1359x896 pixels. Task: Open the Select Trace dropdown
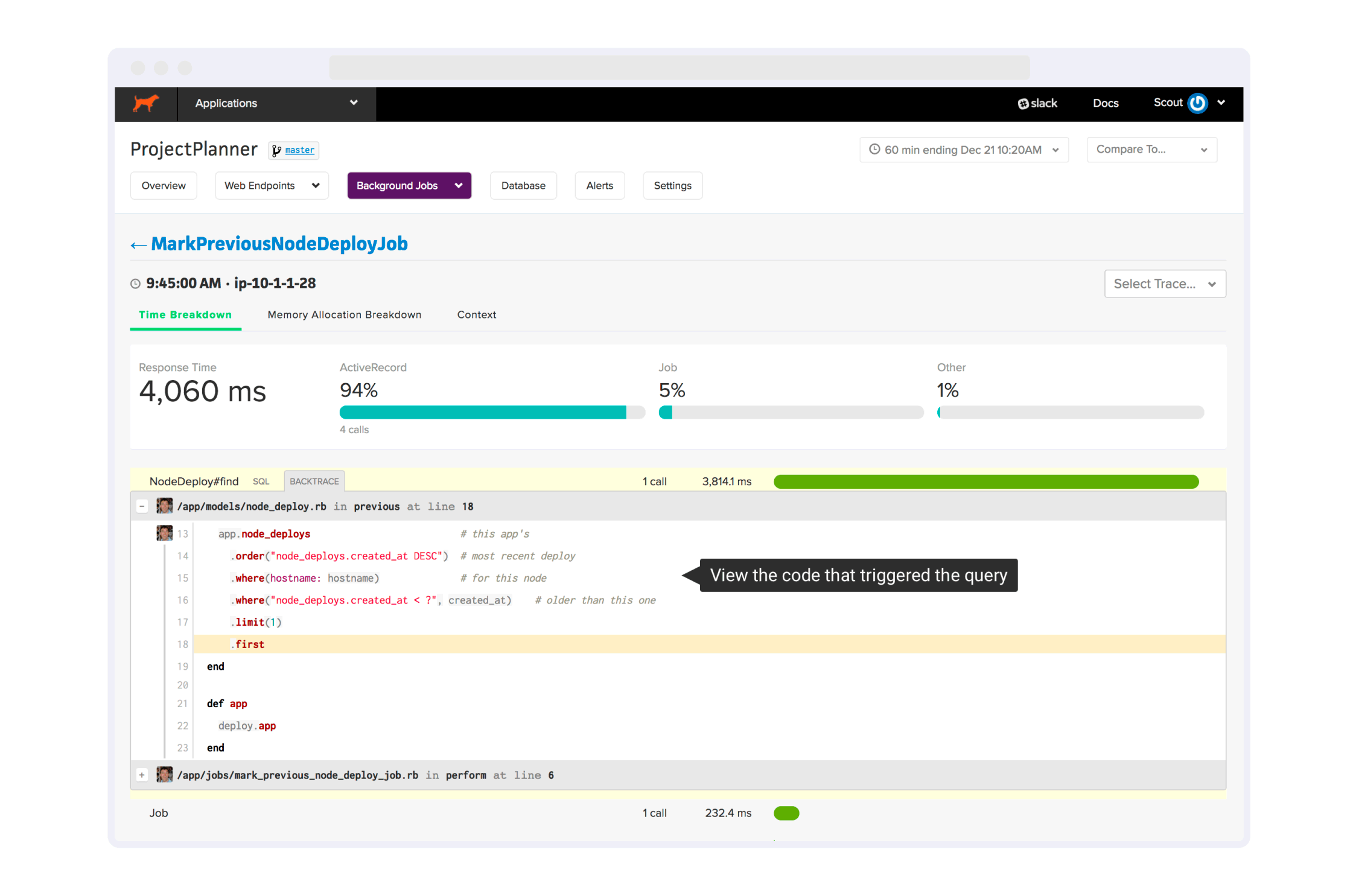[x=1165, y=284]
